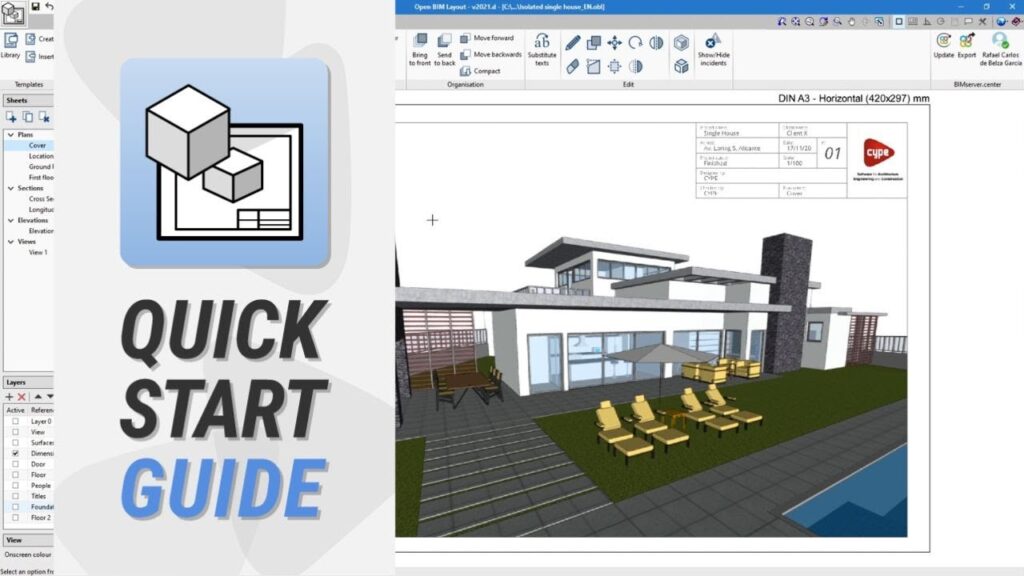1024x576 pixels.
Task: Select the pencil edit tool
Action: coord(572,43)
